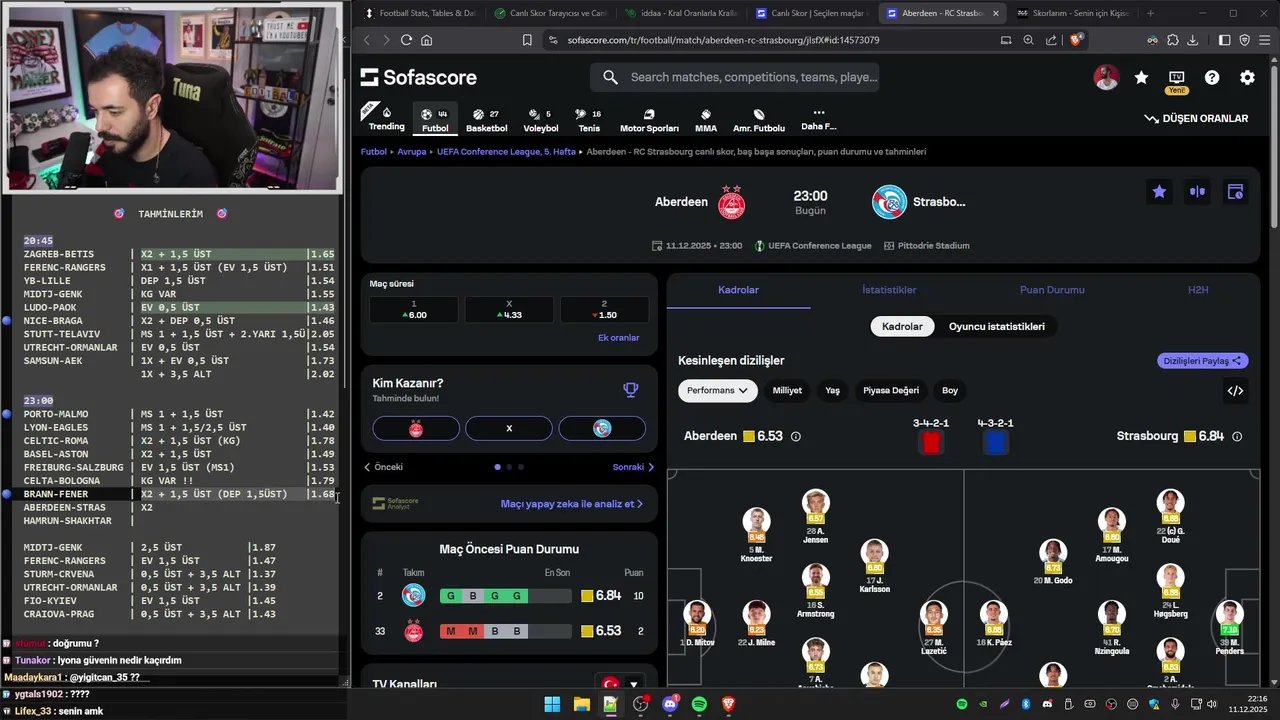The height and width of the screenshot is (720, 1280).
Task: Go to Sonraki in Kim Kazanır
Action: (x=633, y=467)
